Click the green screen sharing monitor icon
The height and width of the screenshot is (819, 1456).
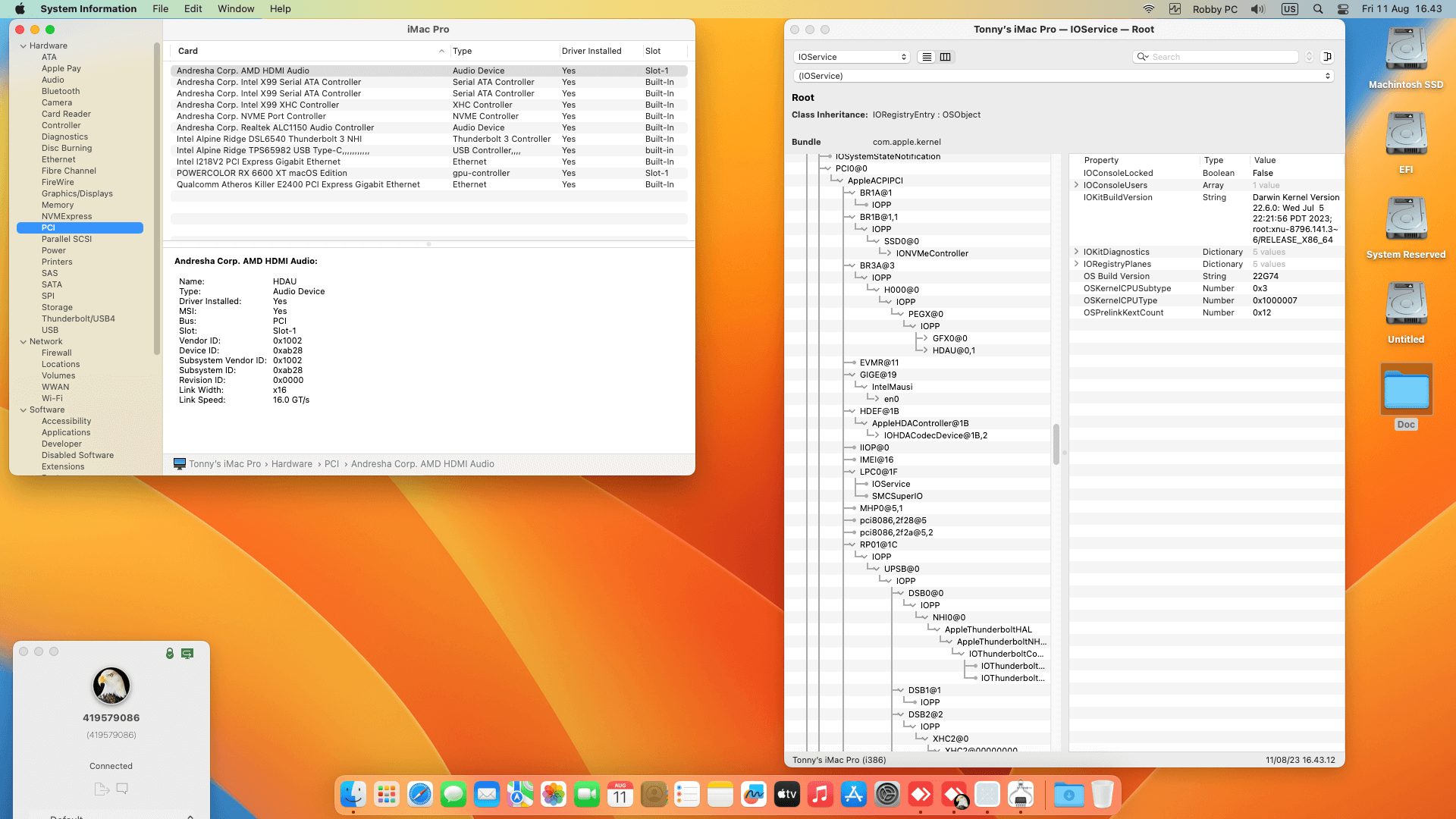click(x=187, y=653)
